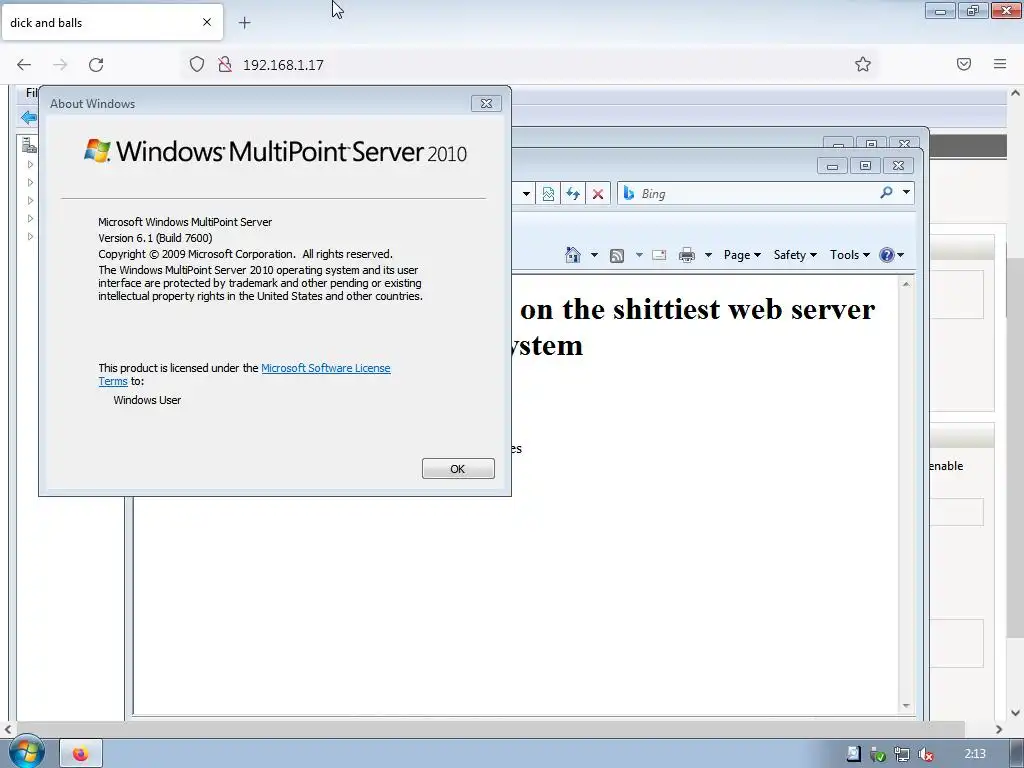Viewport: 1024px width, 768px height.
Task: Click the Print icon in IE
Action: tap(686, 255)
